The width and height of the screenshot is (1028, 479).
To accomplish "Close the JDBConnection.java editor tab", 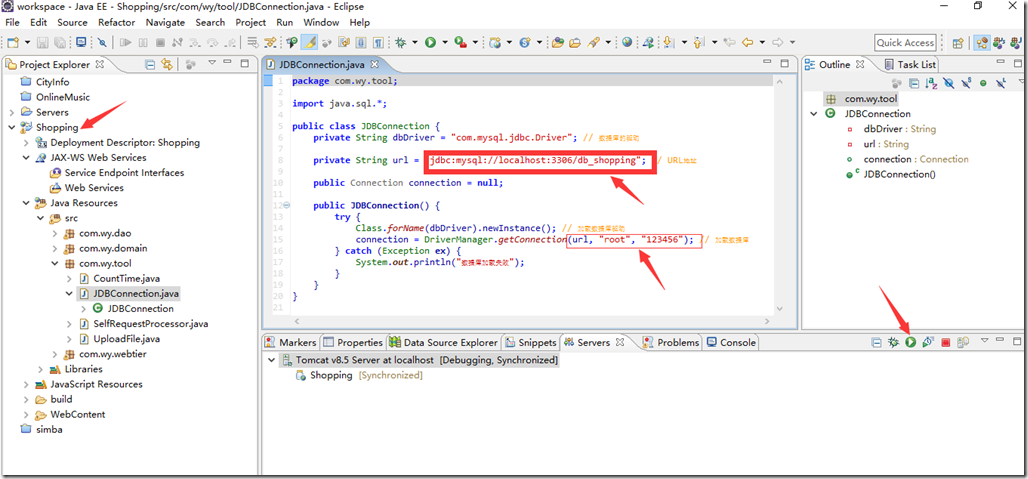I will pos(375,65).
